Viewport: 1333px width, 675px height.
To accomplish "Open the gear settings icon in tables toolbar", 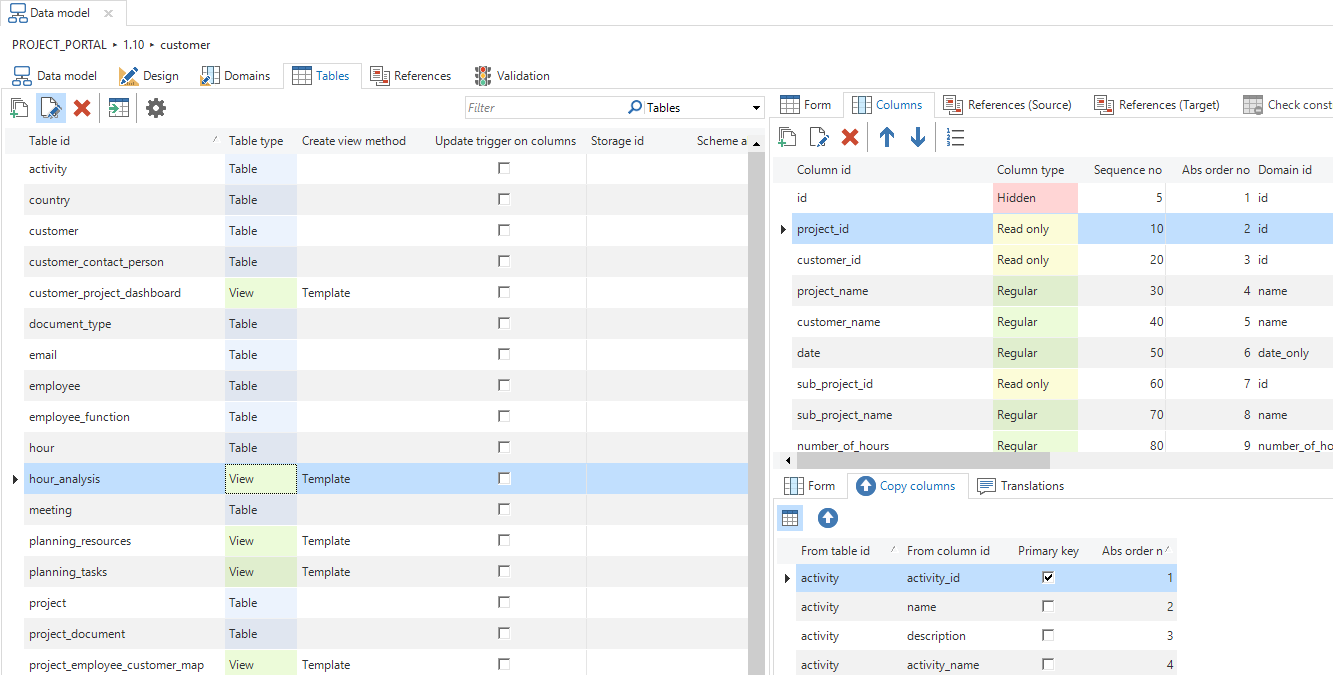I will click(156, 108).
